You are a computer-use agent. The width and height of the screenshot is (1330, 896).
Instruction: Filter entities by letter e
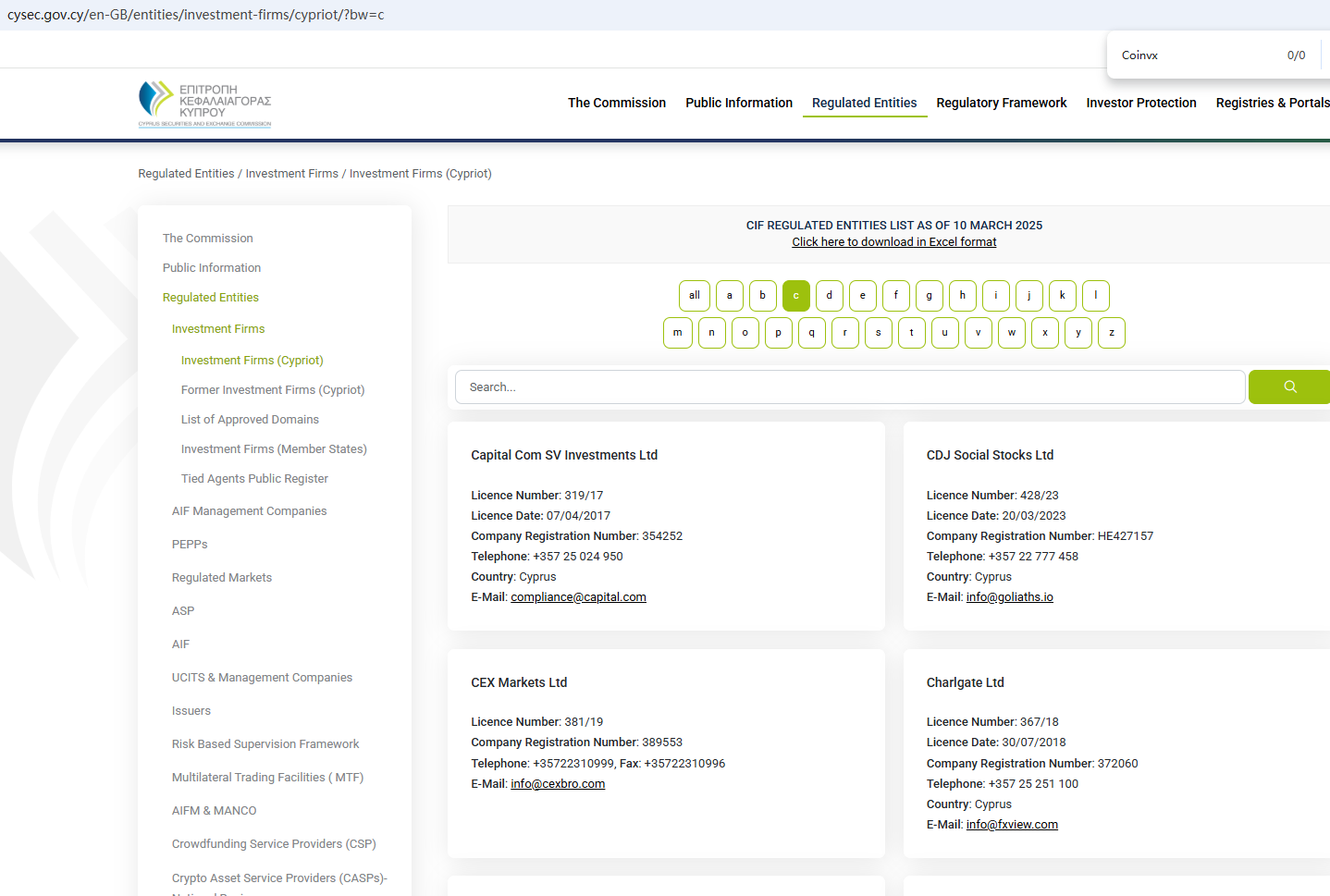coord(863,296)
